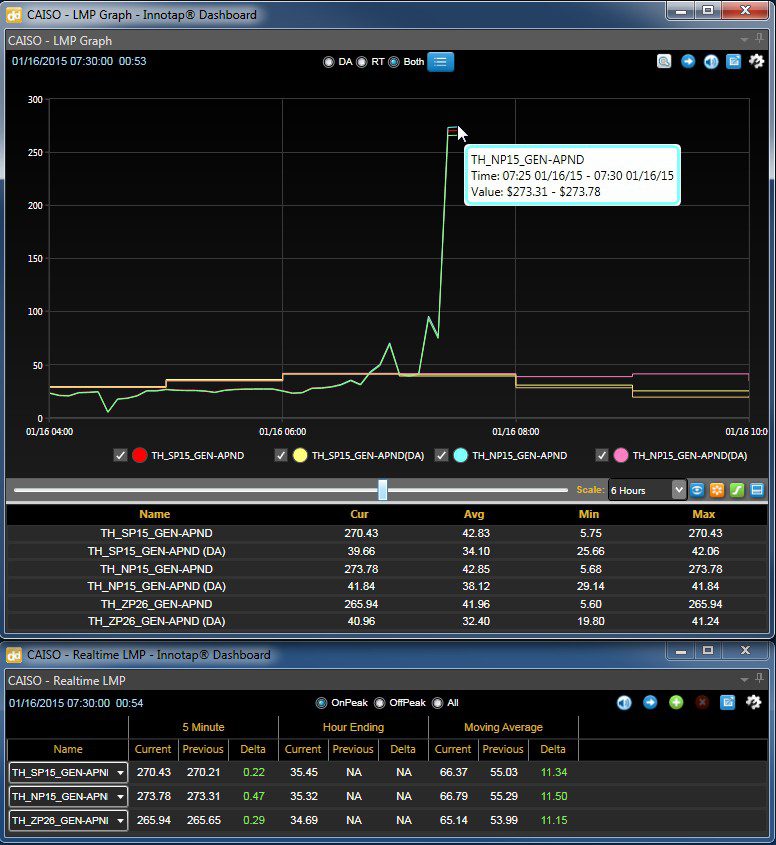Click the yellow TH_SP15_GEN-APND(DA) color swatch
Viewport: 776px width, 845px height.
click(x=300, y=455)
